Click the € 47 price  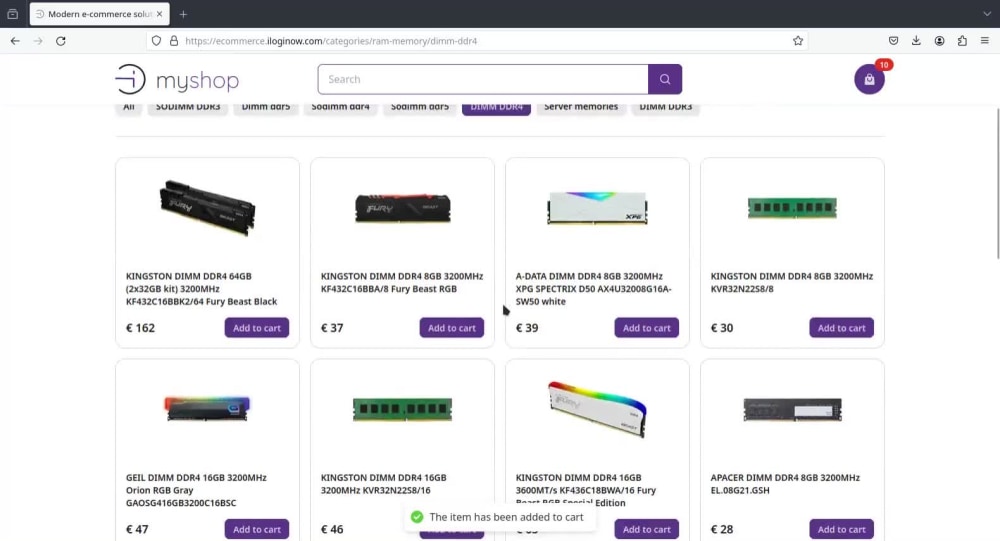137,529
